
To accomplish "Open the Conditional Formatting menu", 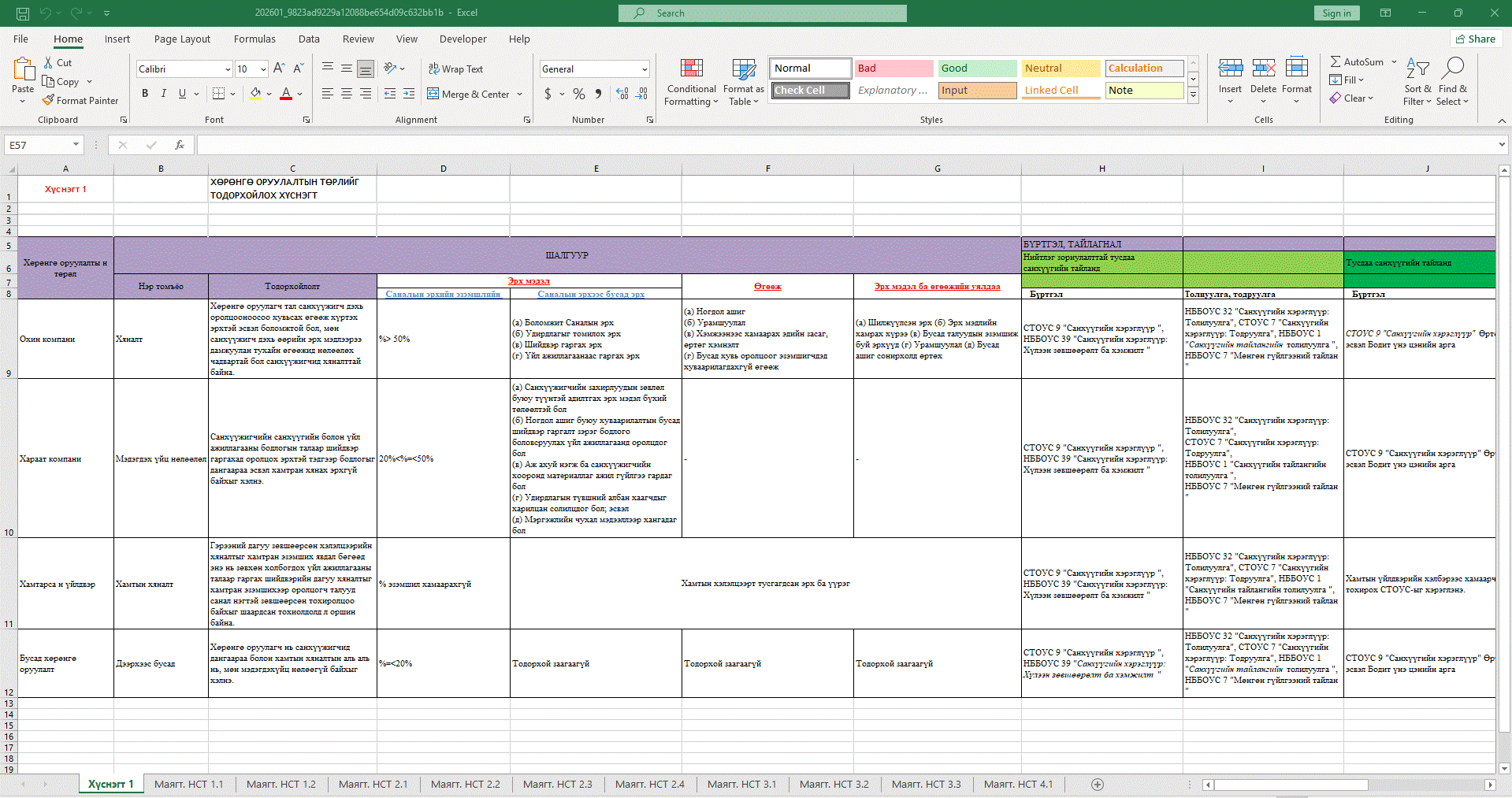I will (690, 82).
